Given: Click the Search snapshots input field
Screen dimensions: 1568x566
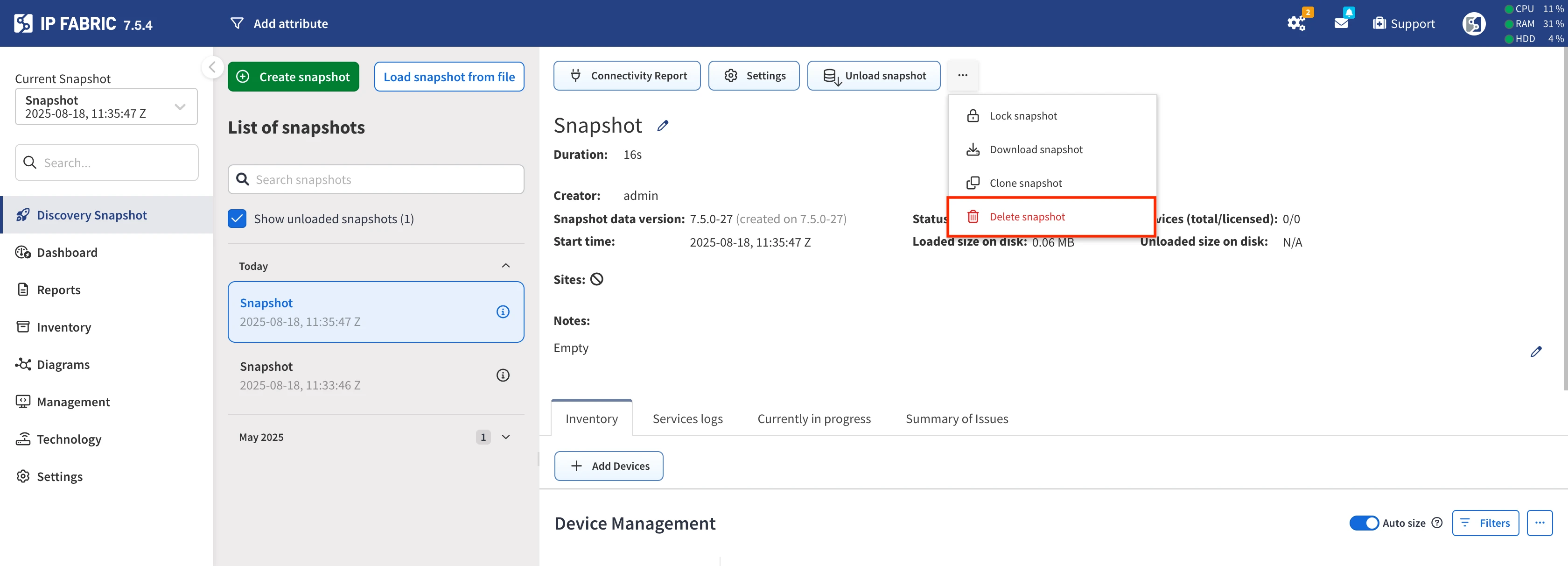Looking at the screenshot, I should coord(376,180).
